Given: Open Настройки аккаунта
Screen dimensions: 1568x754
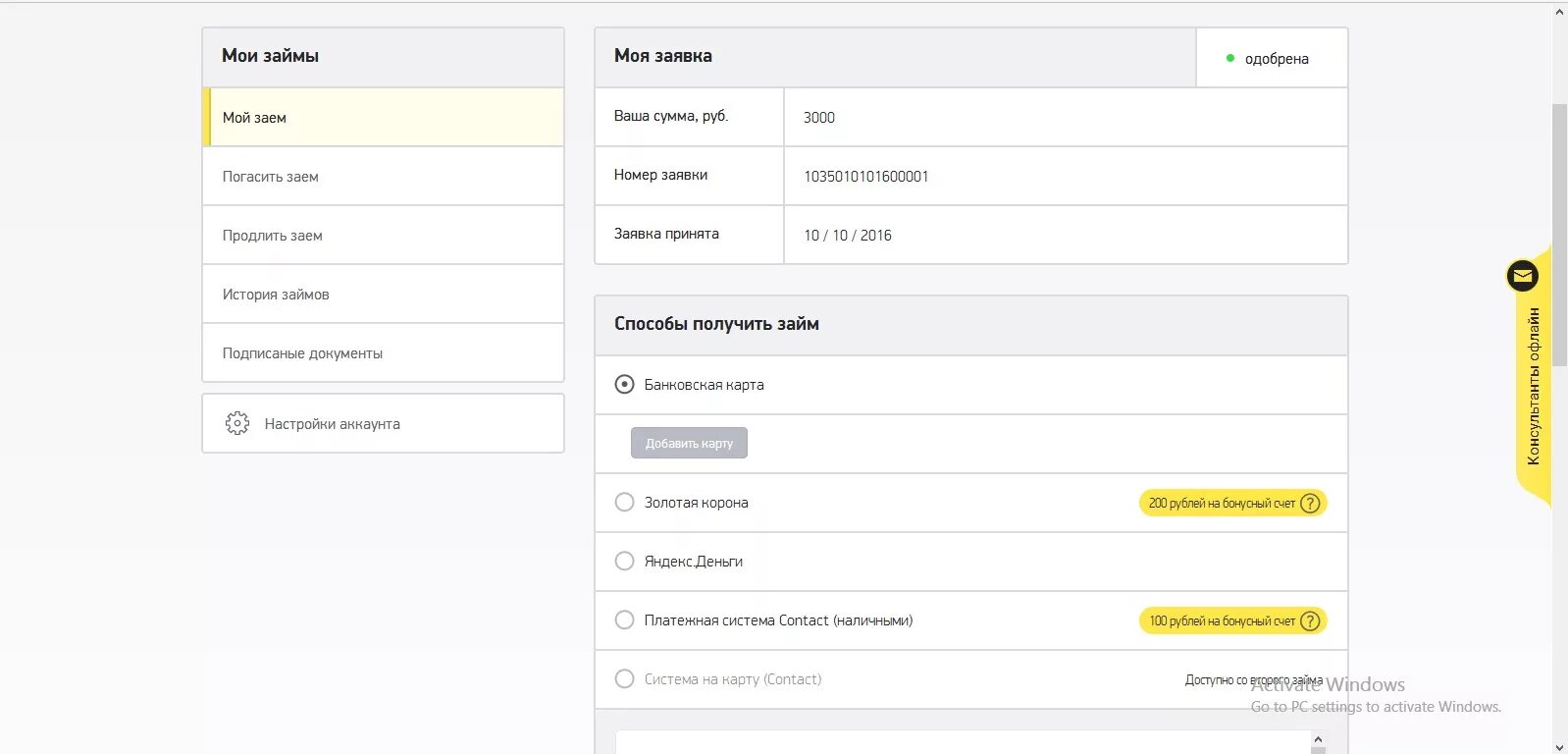Looking at the screenshot, I should coord(383,423).
